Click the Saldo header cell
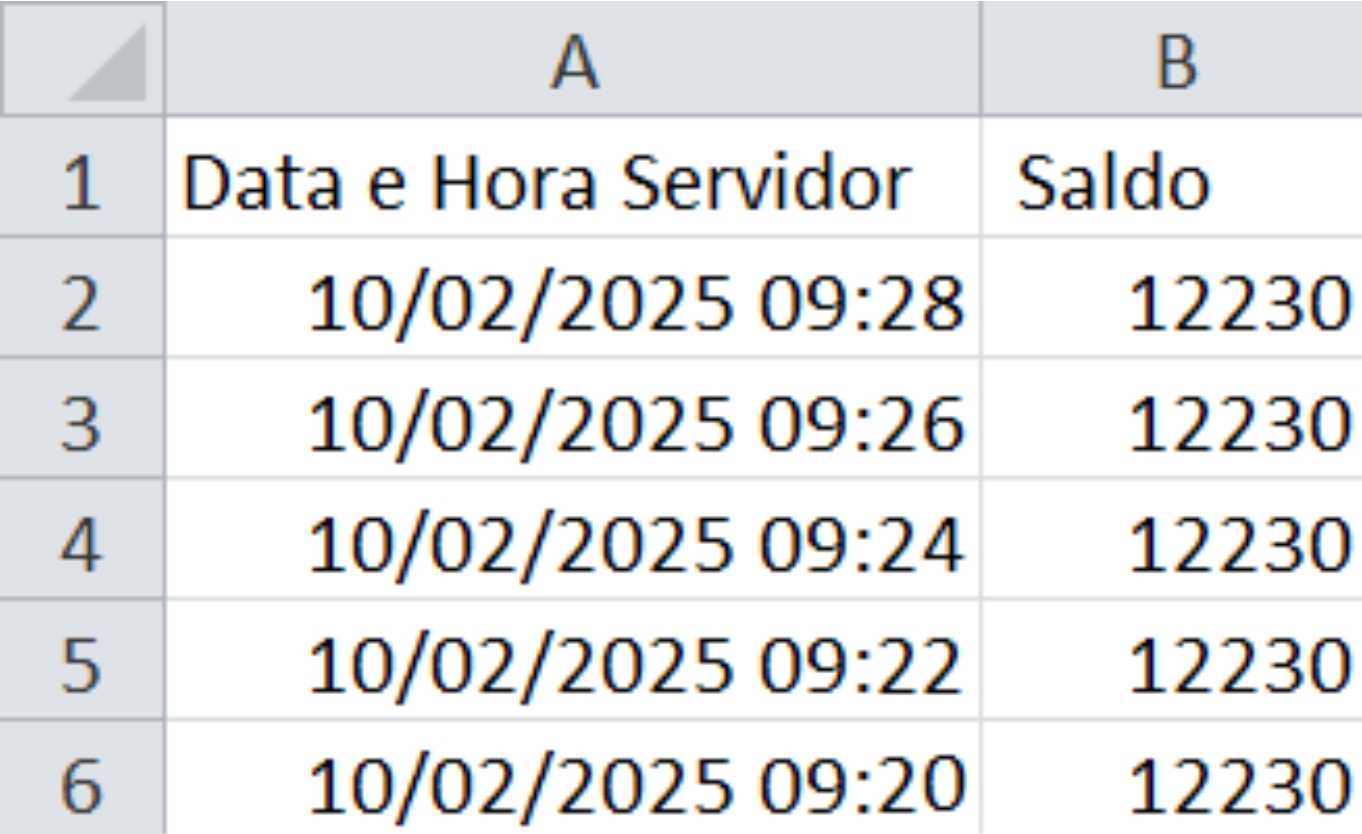This screenshot has height=834, width=1362. pyautogui.click(x=1172, y=177)
